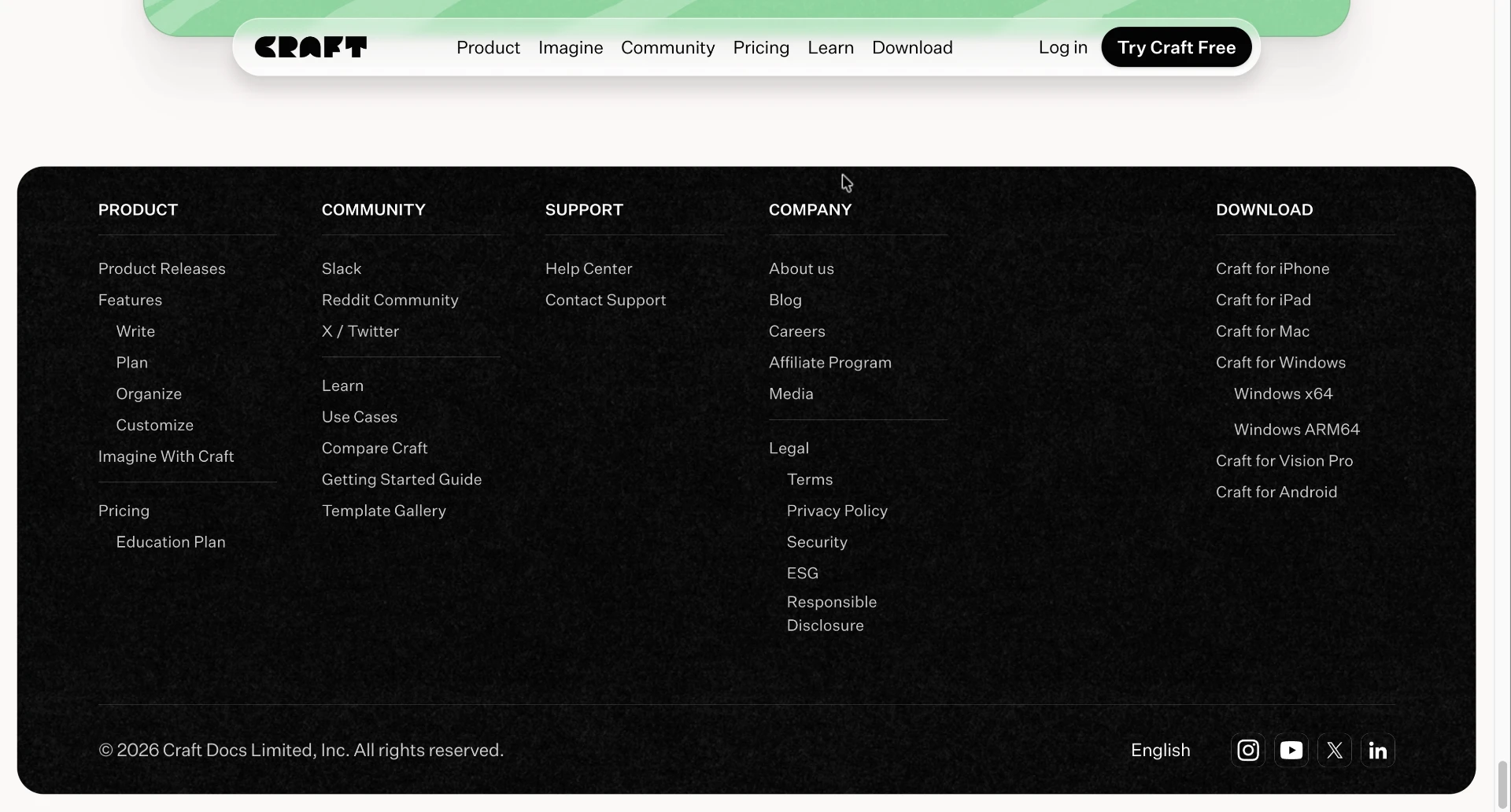The image size is (1511, 812).
Task: Open the Plan feature link
Action: [132, 363]
